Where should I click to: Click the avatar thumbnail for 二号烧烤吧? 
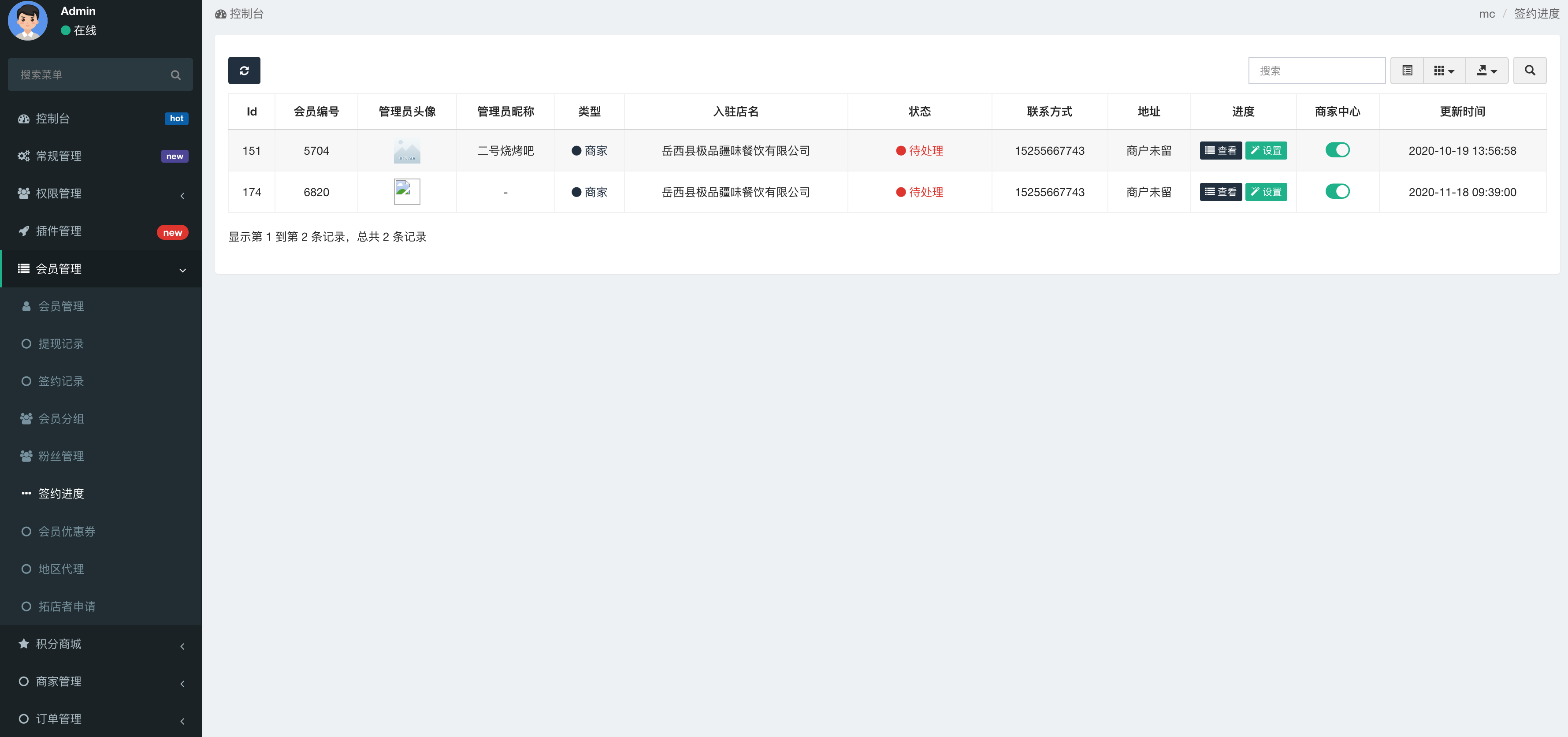(407, 151)
